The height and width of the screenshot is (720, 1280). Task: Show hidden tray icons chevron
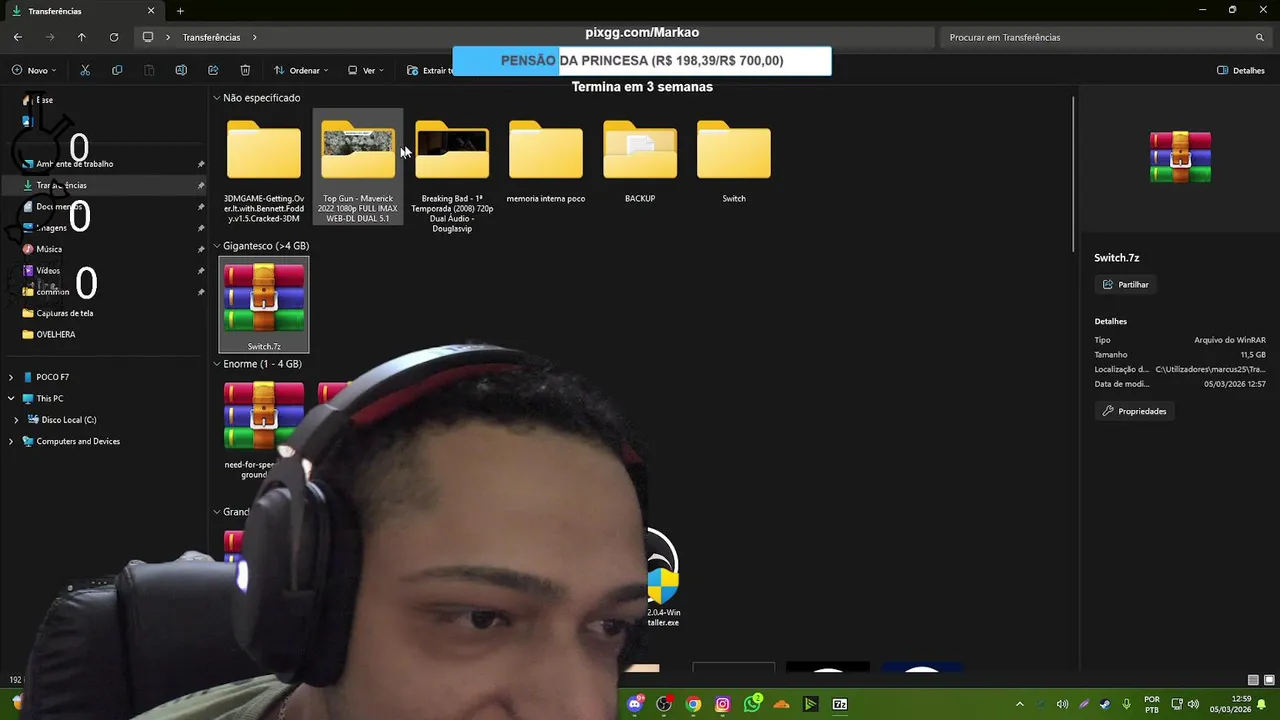click(1019, 704)
